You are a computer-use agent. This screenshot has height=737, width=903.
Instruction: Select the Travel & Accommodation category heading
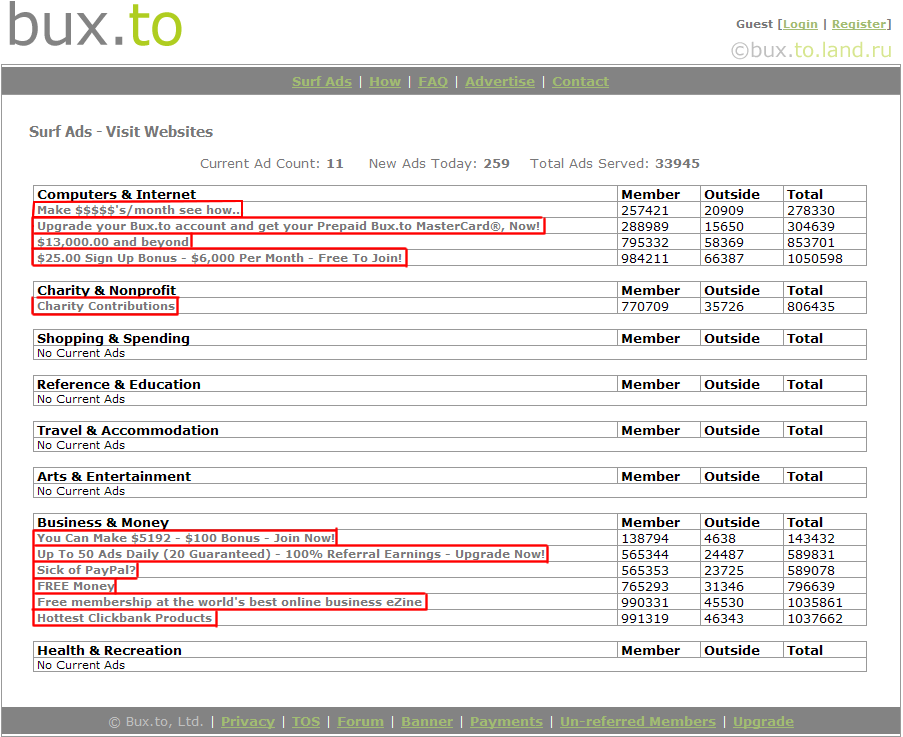coord(128,430)
